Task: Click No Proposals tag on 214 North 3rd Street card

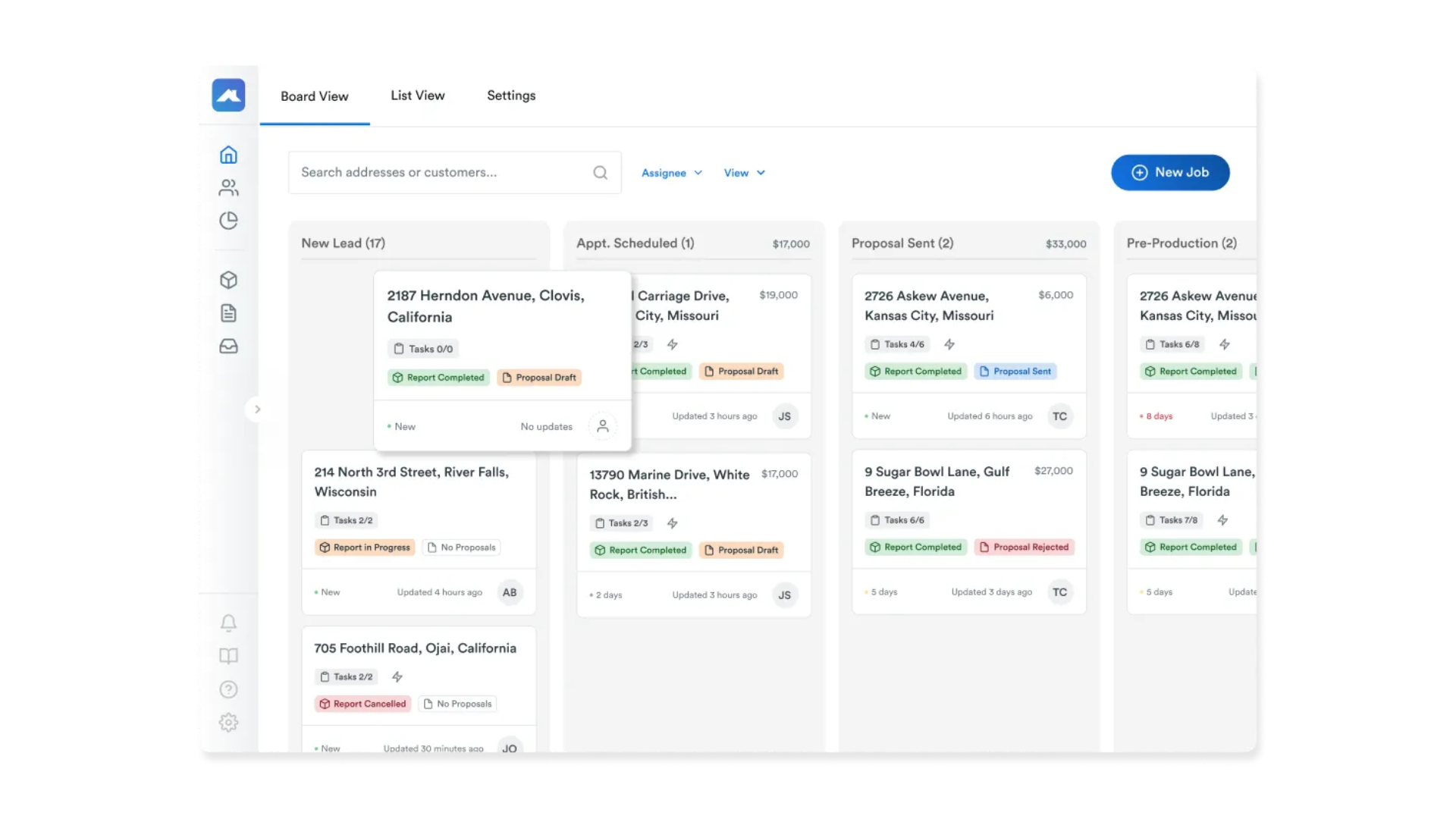Action: tap(461, 548)
